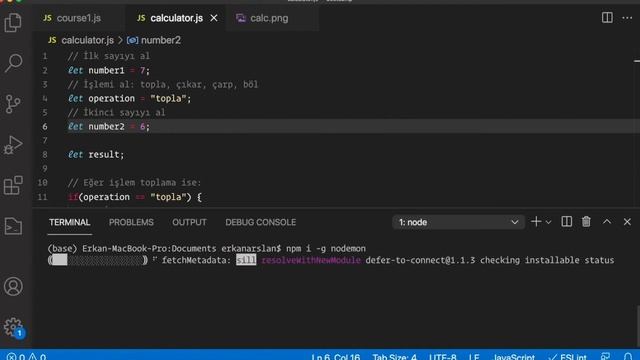The height and width of the screenshot is (360, 640).
Task: Click calculator.js in the breadcrumb
Action: pos(87,40)
